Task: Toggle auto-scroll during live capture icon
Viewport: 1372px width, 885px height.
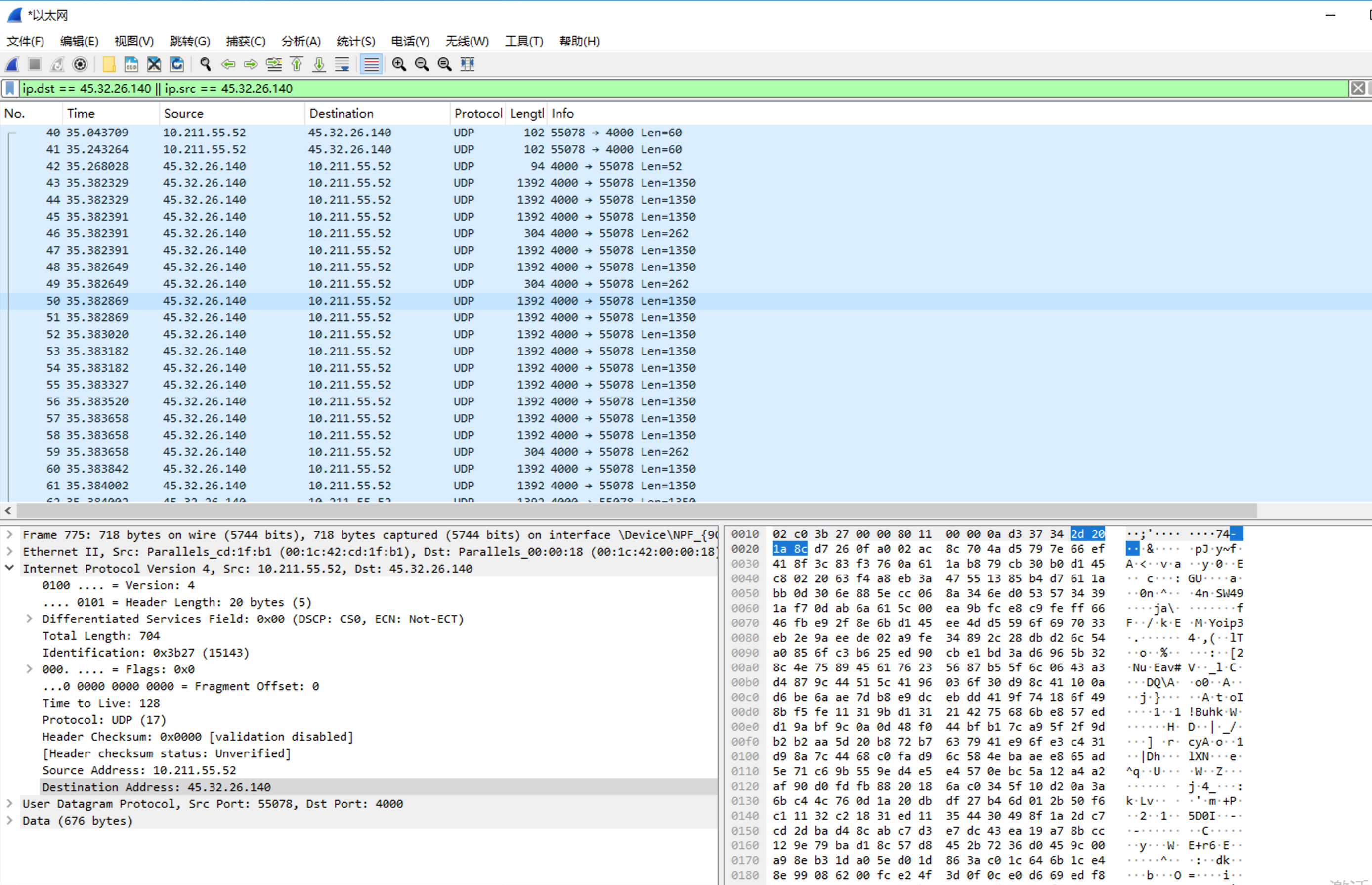Action: click(343, 64)
